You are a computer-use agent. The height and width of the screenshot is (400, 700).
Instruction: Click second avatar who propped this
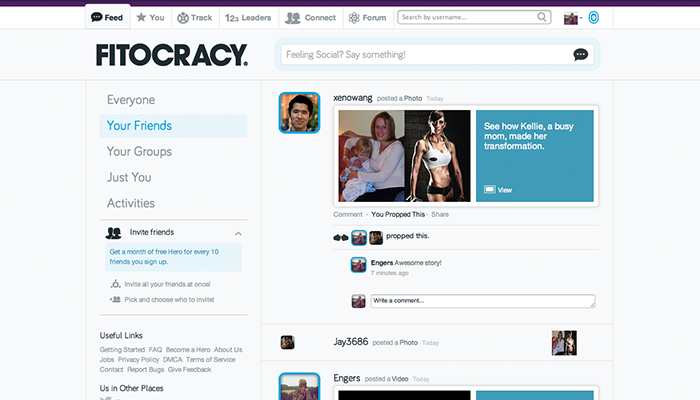[376, 238]
